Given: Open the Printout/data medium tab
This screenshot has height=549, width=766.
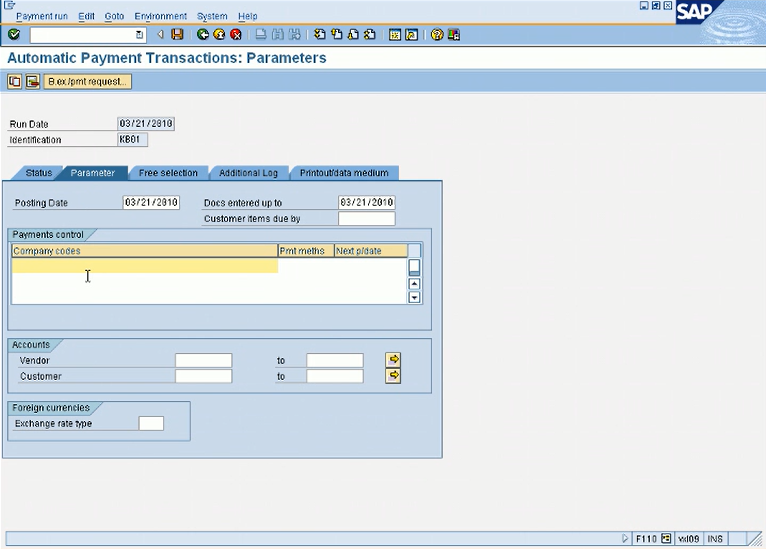Looking at the screenshot, I should tap(344, 173).
